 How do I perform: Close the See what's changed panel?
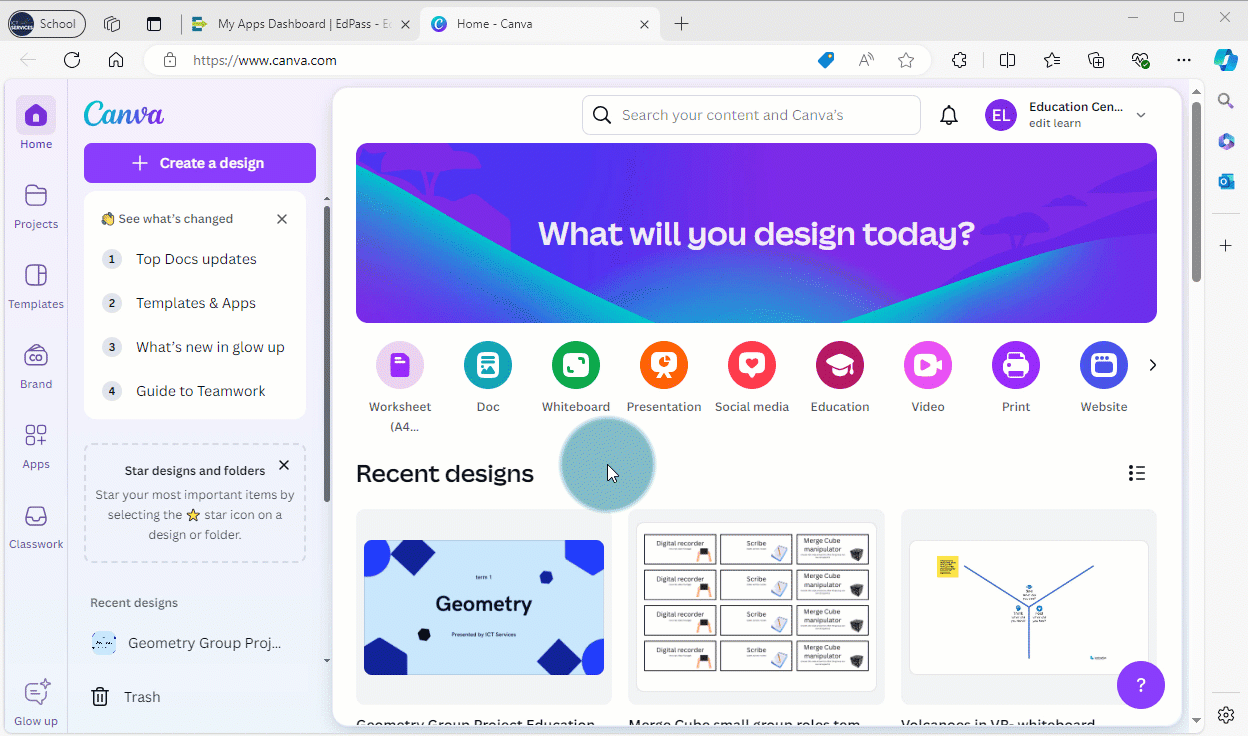[x=282, y=219]
